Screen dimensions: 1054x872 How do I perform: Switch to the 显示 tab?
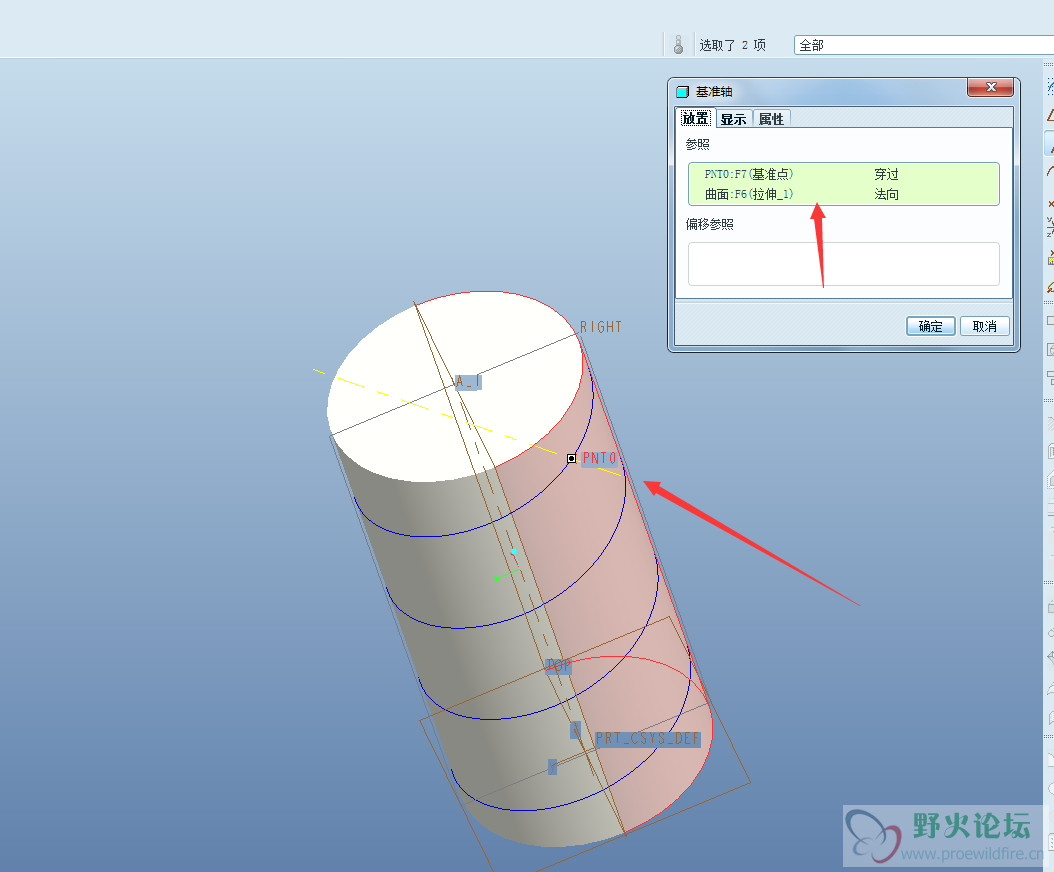pos(733,119)
